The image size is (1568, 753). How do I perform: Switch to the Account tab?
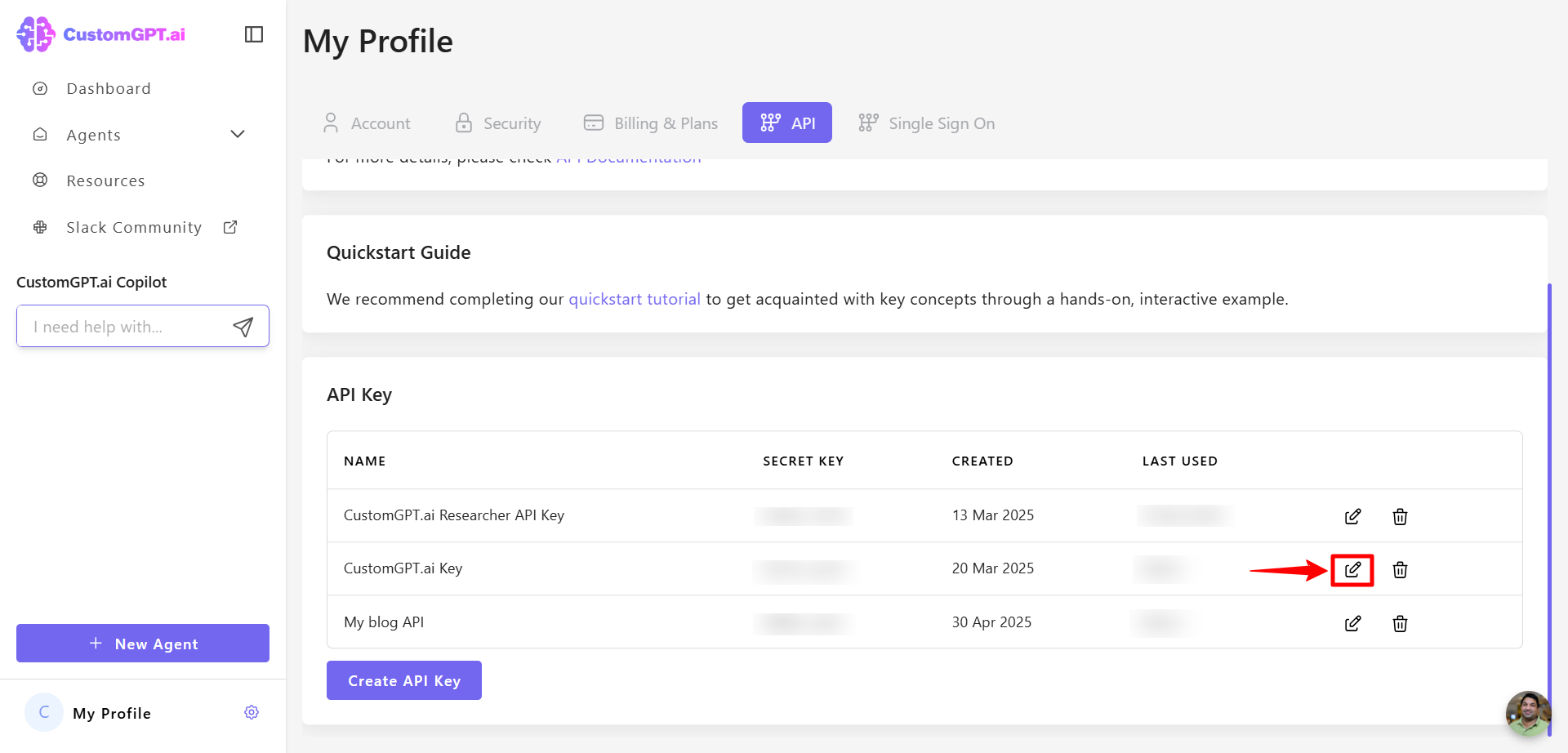pyautogui.click(x=367, y=123)
